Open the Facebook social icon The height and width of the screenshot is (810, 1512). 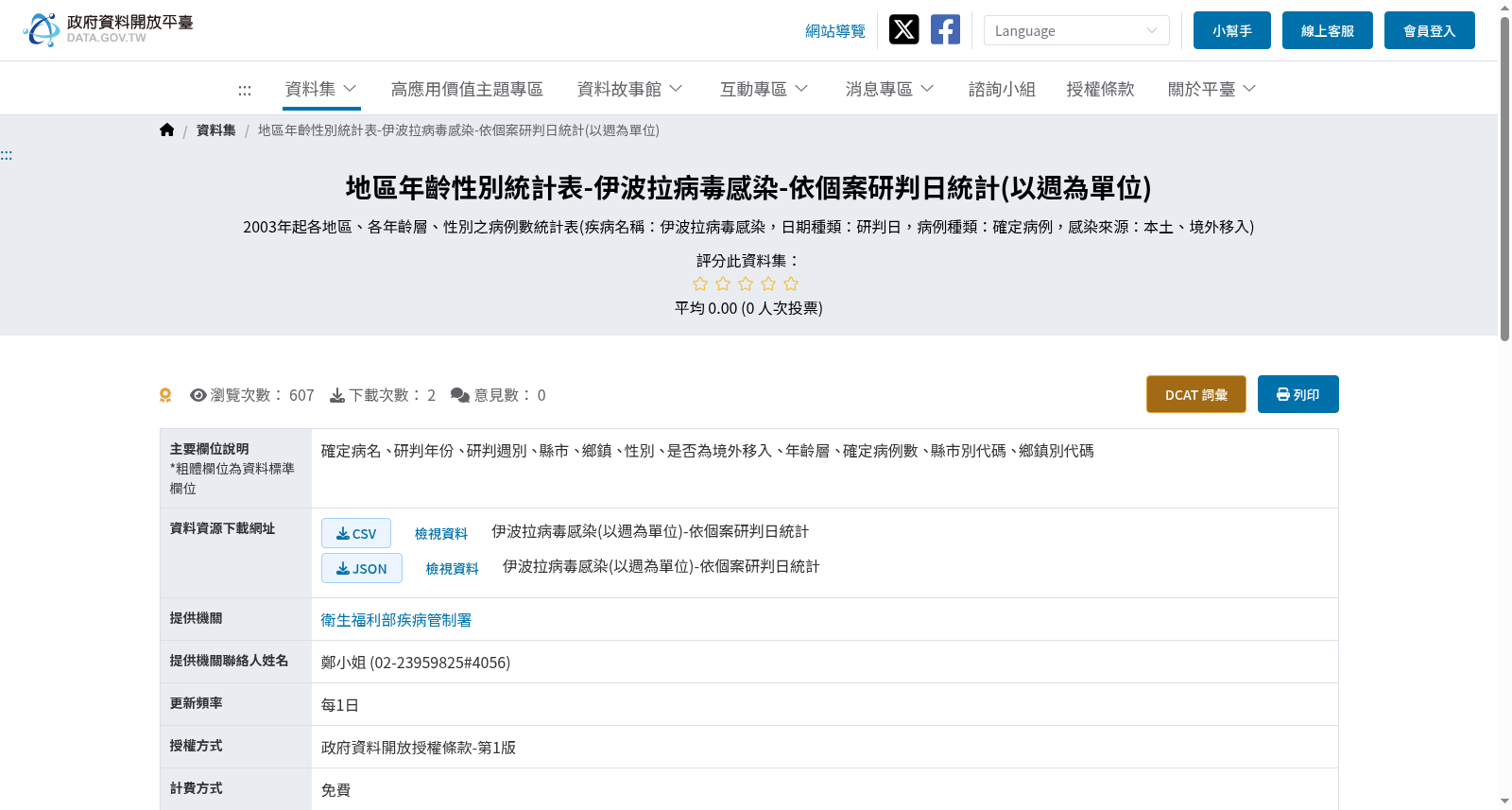point(945,29)
